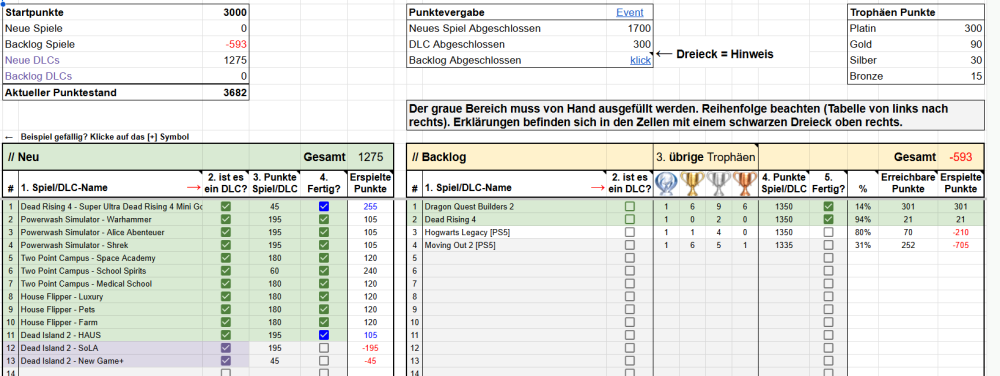
Task: Click red arrow in Neu table header
Action: (x=193, y=188)
